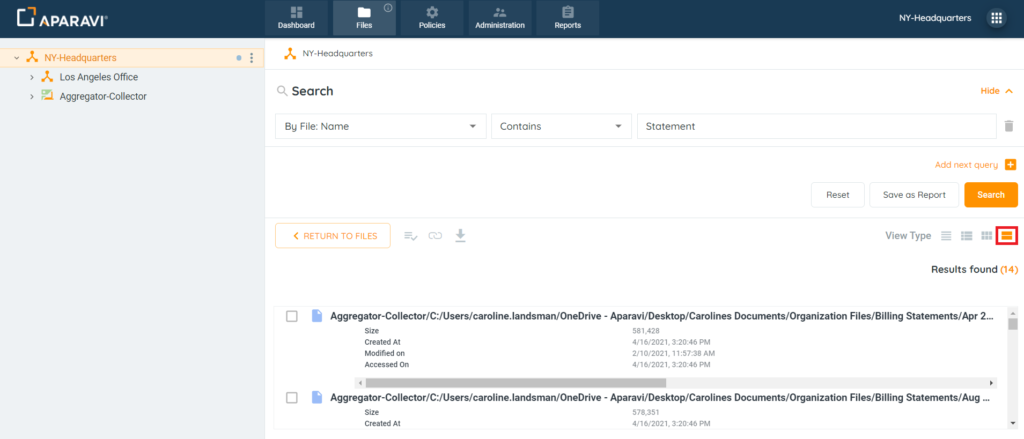Check the Aug billing statement checkbox
The height and width of the screenshot is (439, 1024).
click(x=292, y=397)
